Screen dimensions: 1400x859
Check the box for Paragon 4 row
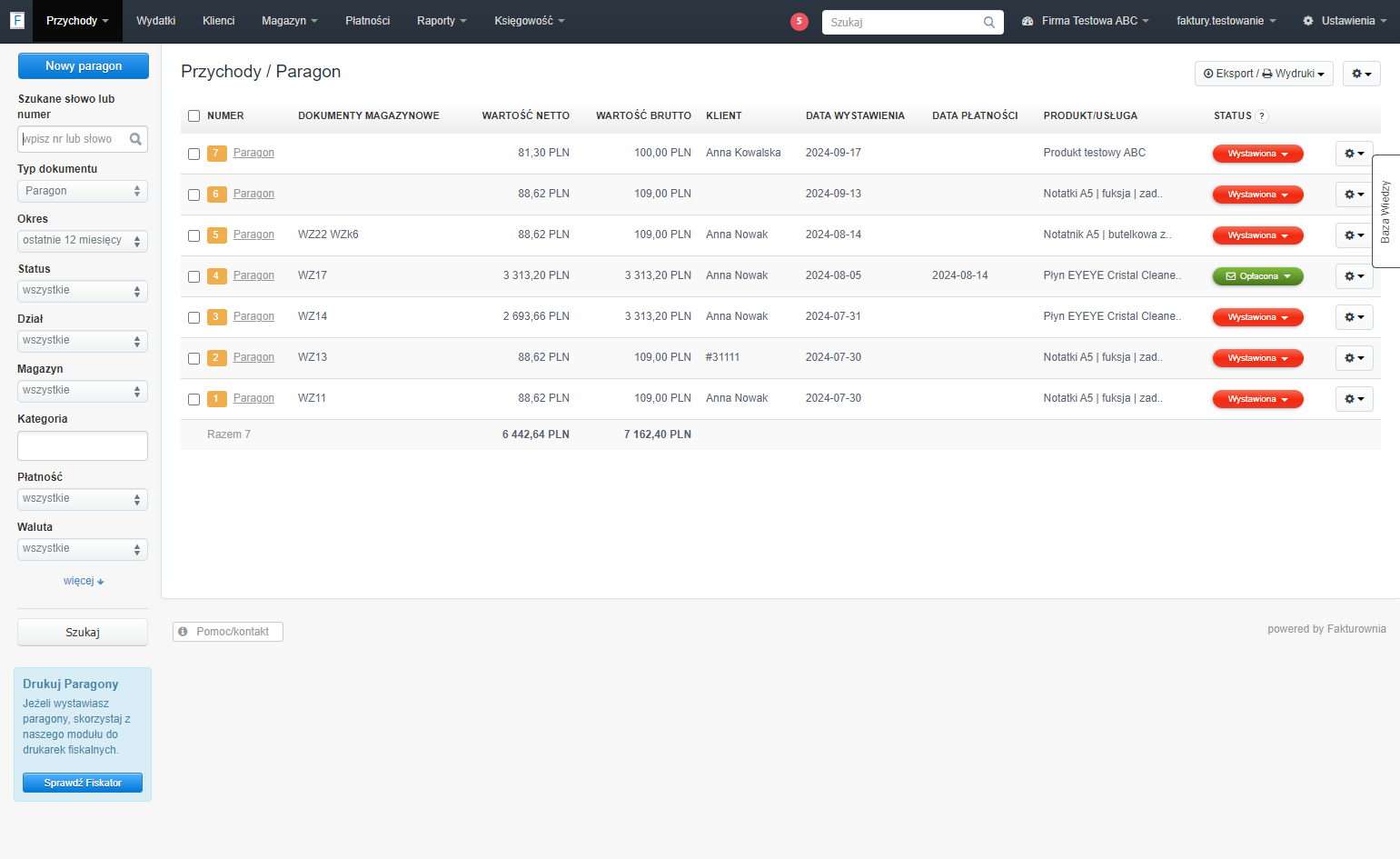[x=194, y=276]
